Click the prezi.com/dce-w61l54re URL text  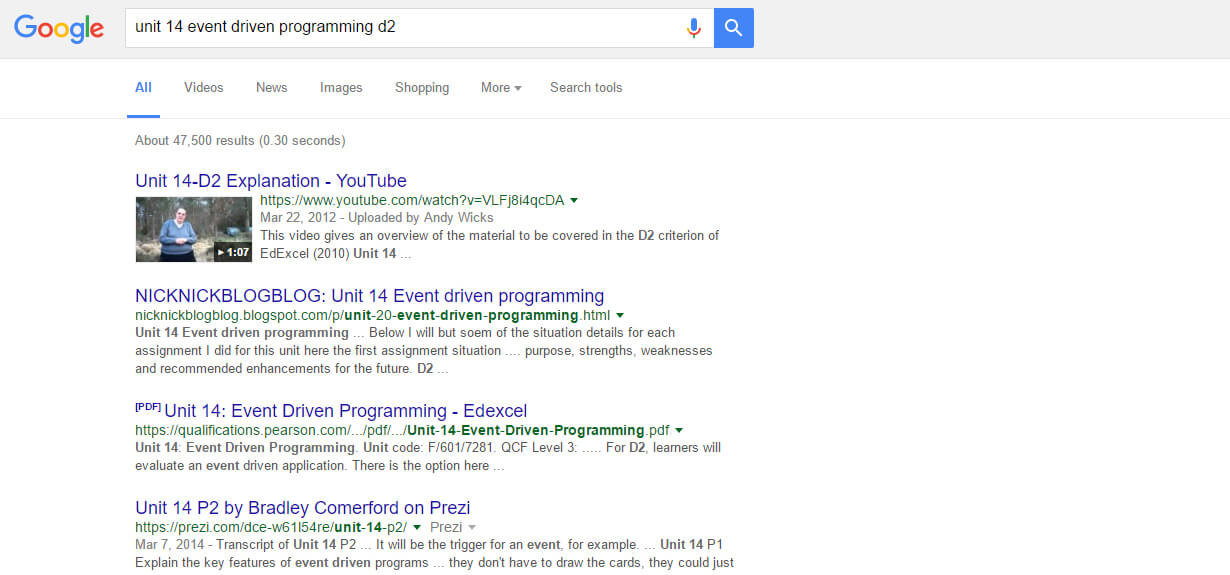[x=271, y=526]
